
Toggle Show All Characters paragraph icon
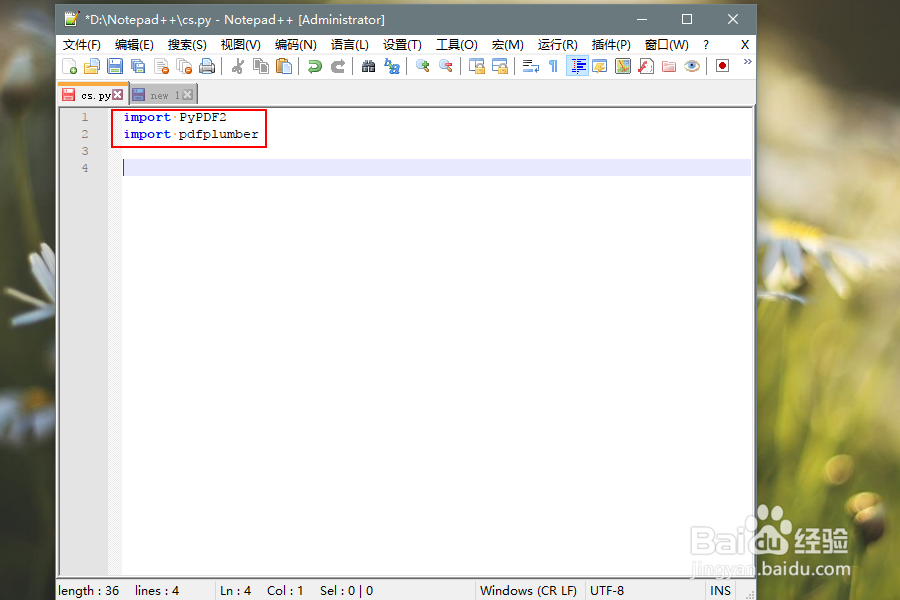553,65
